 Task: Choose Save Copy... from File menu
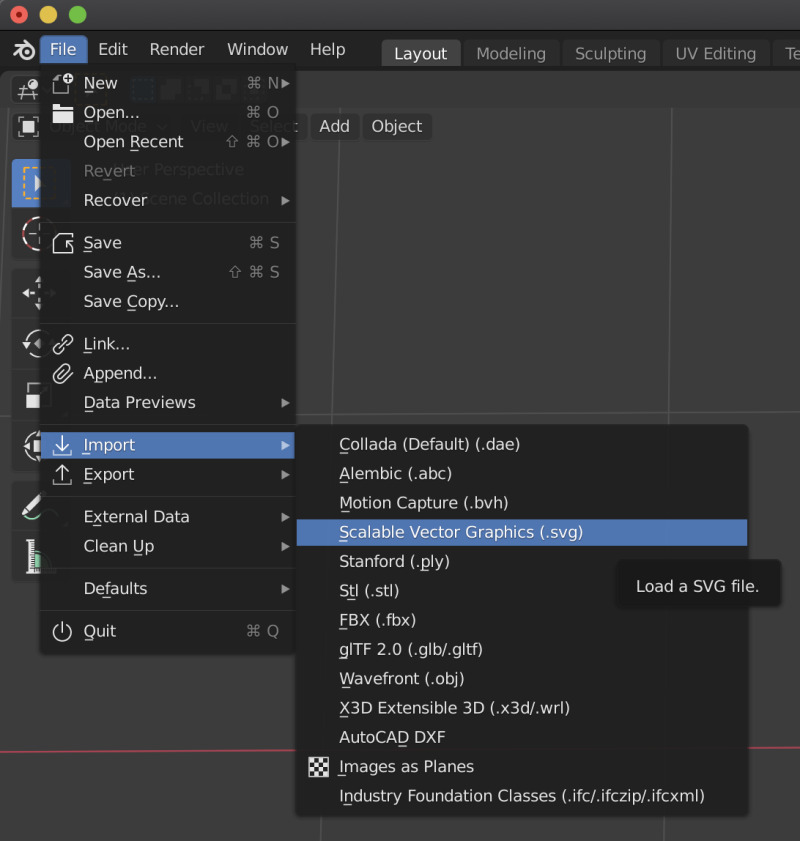click(x=168, y=301)
